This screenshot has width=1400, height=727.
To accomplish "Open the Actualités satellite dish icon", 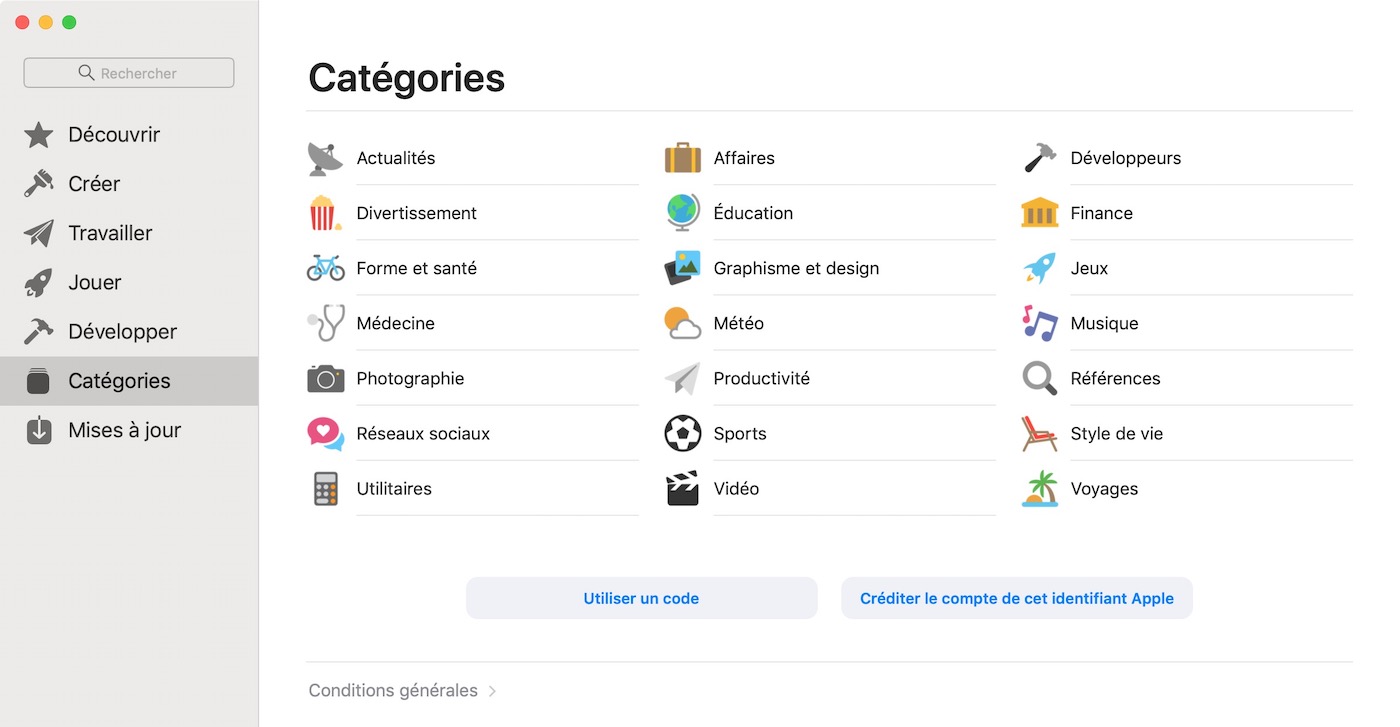I will pos(325,158).
